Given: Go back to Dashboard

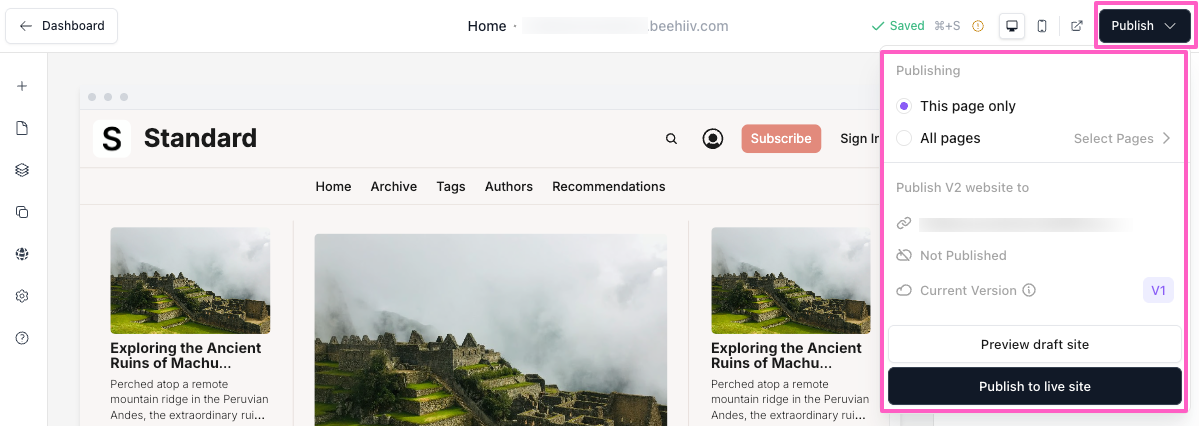Looking at the screenshot, I should (x=62, y=26).
